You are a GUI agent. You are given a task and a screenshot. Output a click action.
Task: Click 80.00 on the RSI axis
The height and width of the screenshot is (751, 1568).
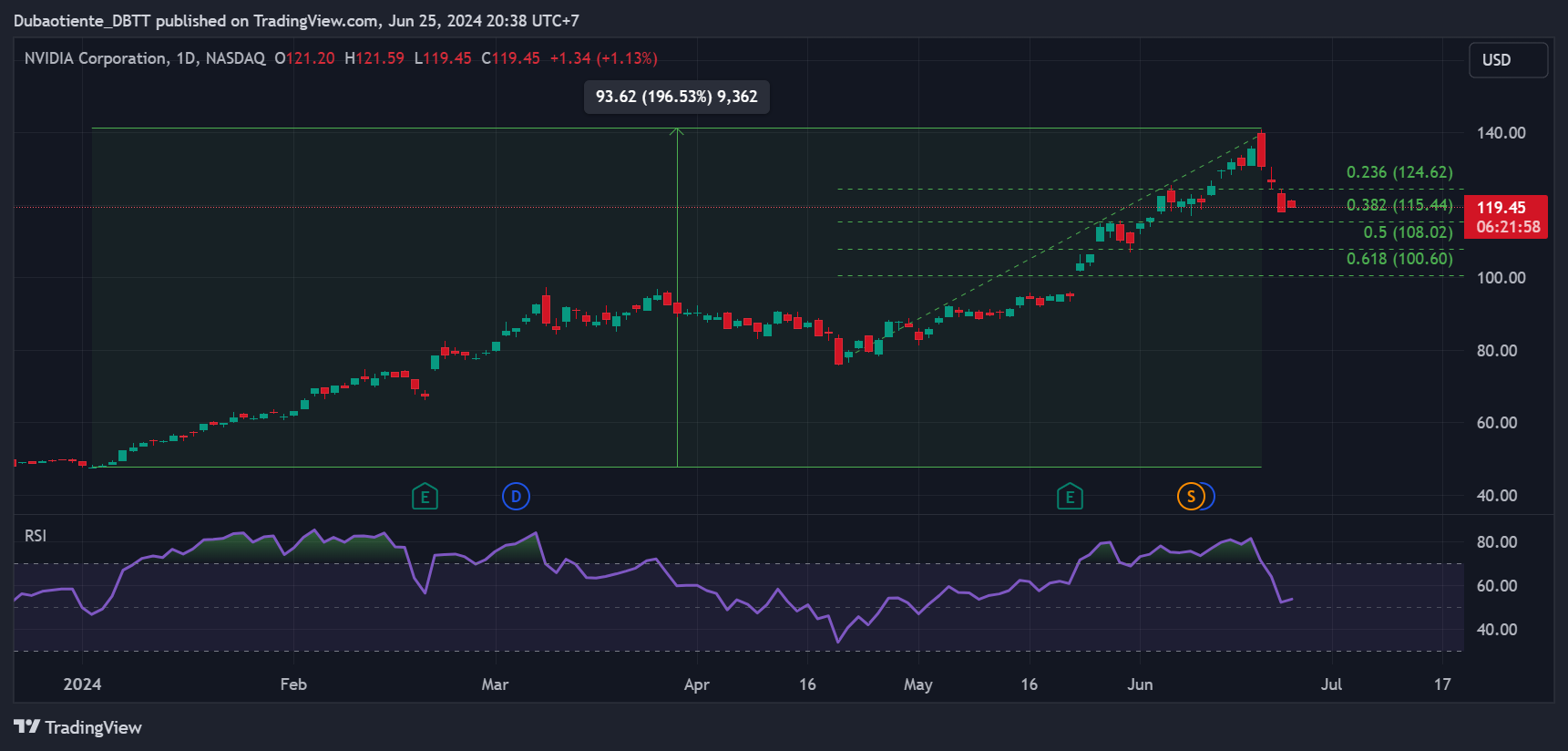point(1497,542)
